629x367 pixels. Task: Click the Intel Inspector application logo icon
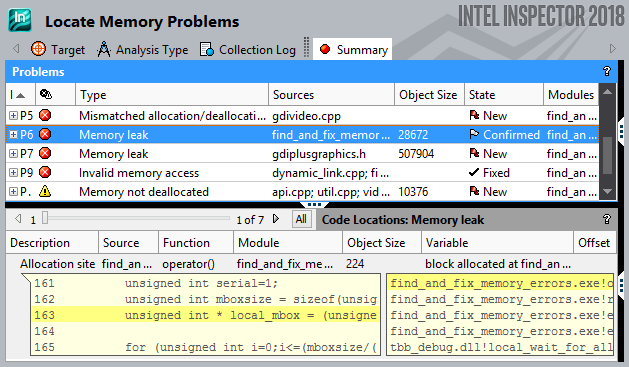pos(20,20)
